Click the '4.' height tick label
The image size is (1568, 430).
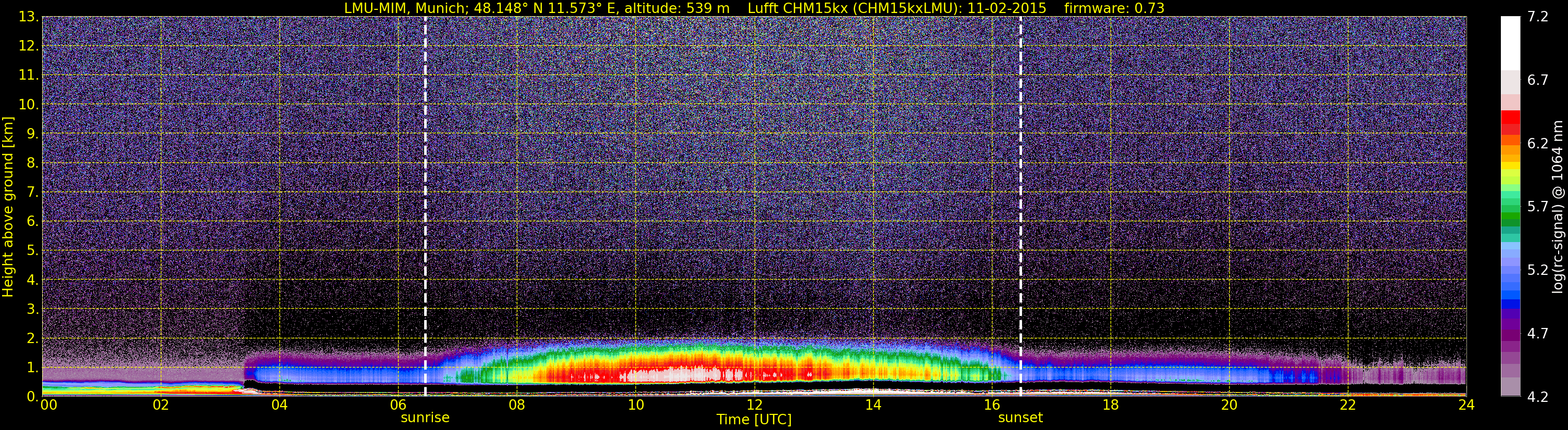coord(33,280)
